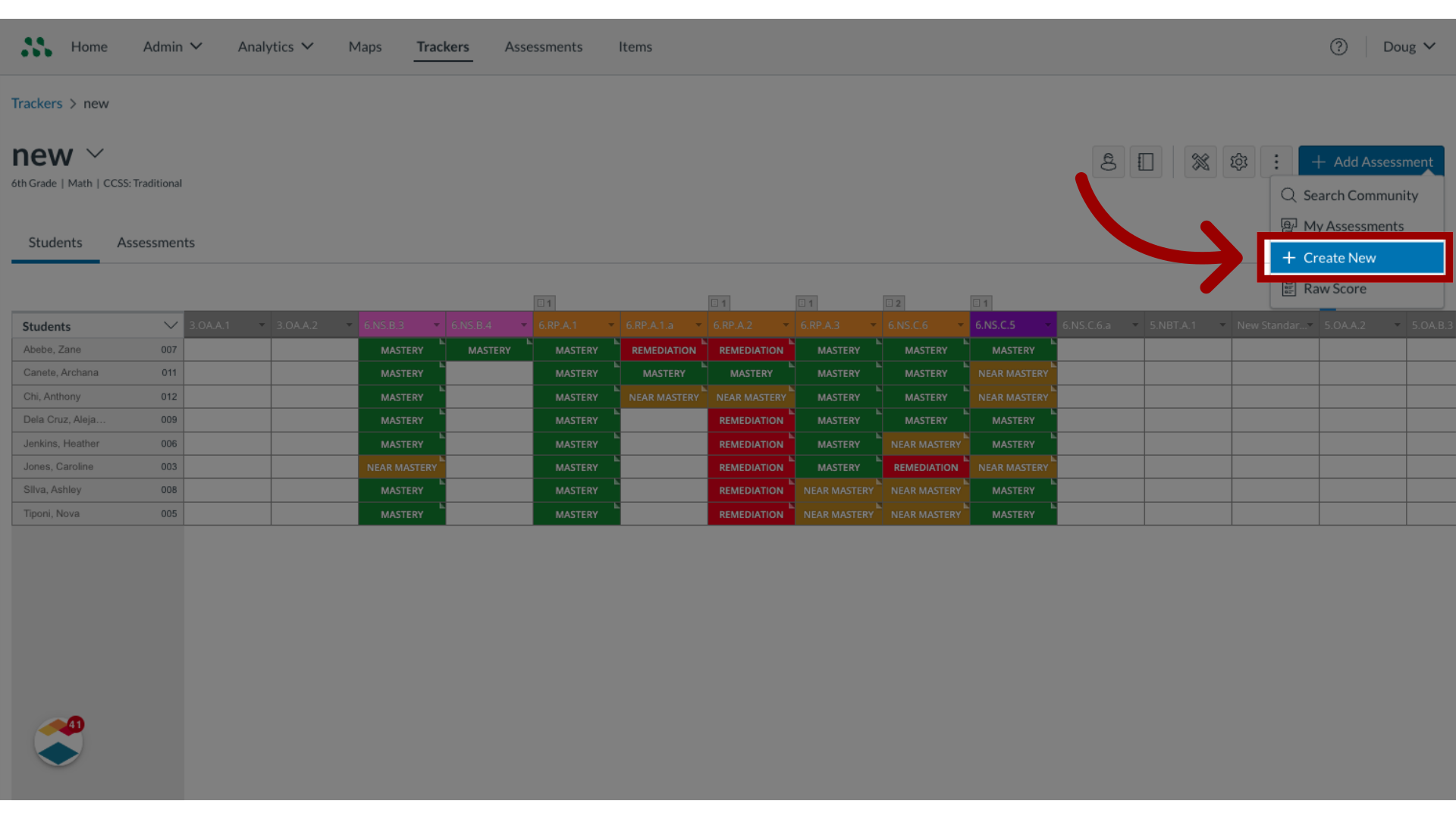
Task: Click student Jenkins, Heather row
Action: [98, 444]
